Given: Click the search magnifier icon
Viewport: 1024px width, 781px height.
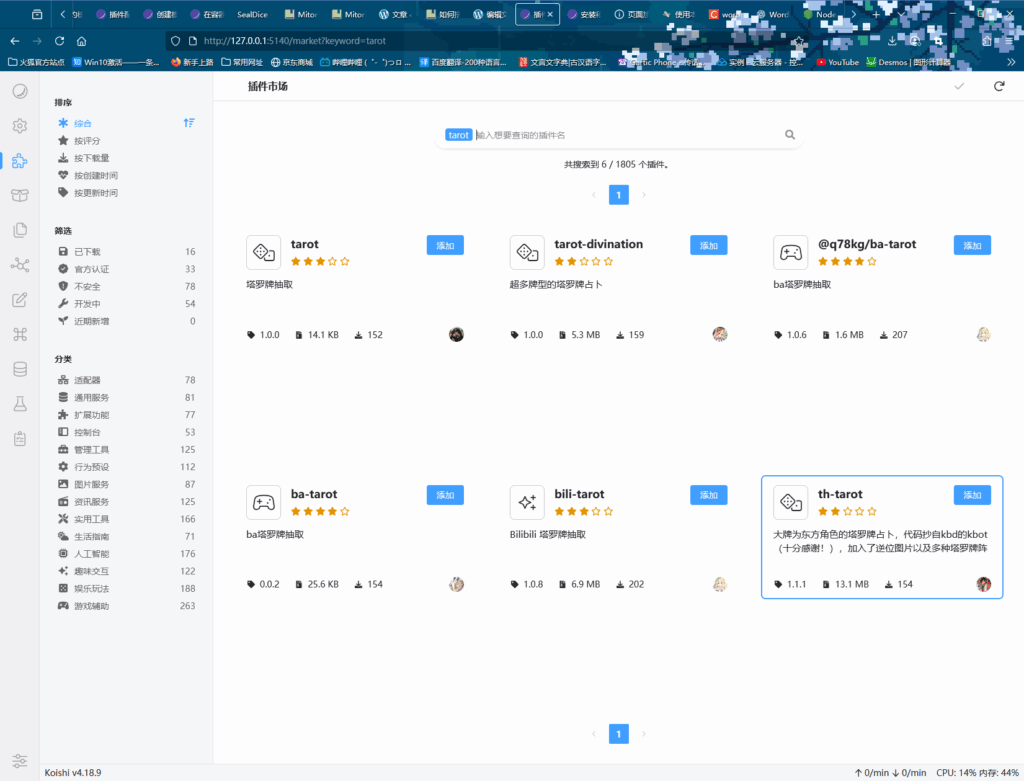Looking at the screenshot, I should pos(790,135).
